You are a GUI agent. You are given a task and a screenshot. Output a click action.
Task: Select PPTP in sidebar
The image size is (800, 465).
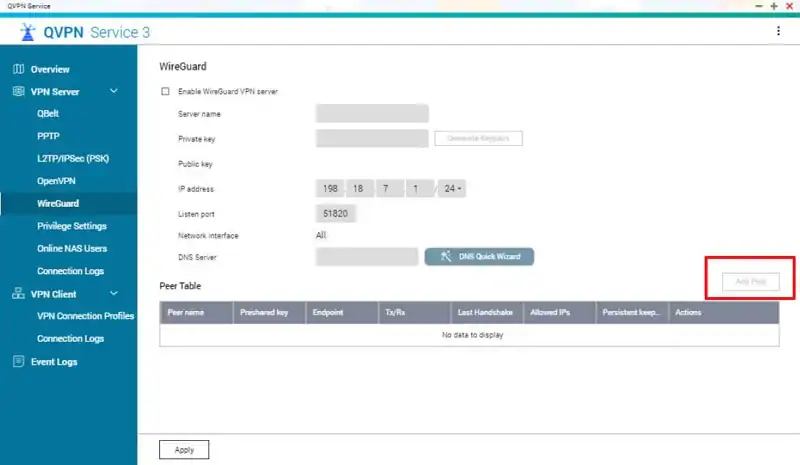pos(48,136)
